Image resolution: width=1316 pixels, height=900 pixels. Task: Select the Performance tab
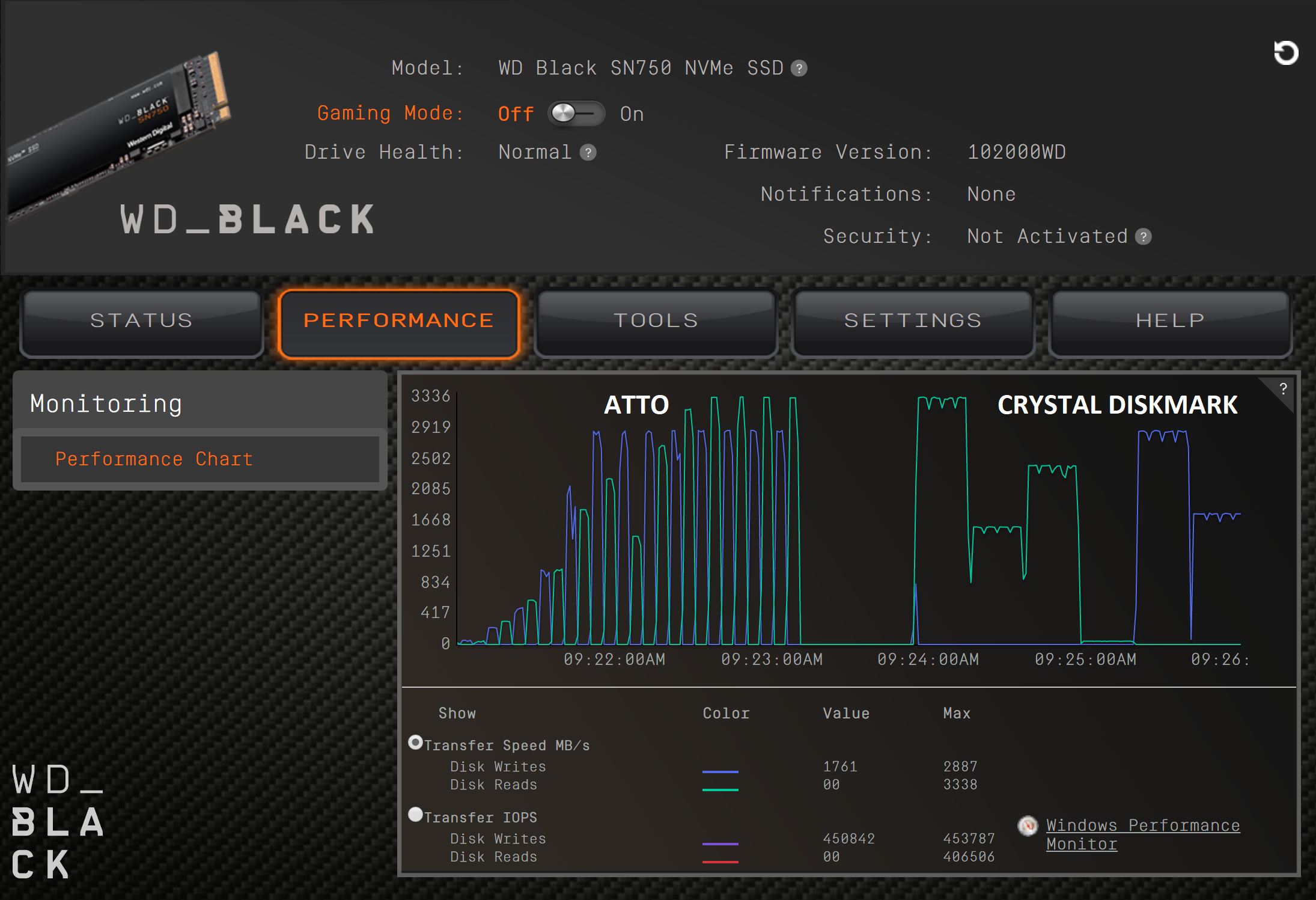[x=399, y=321]
